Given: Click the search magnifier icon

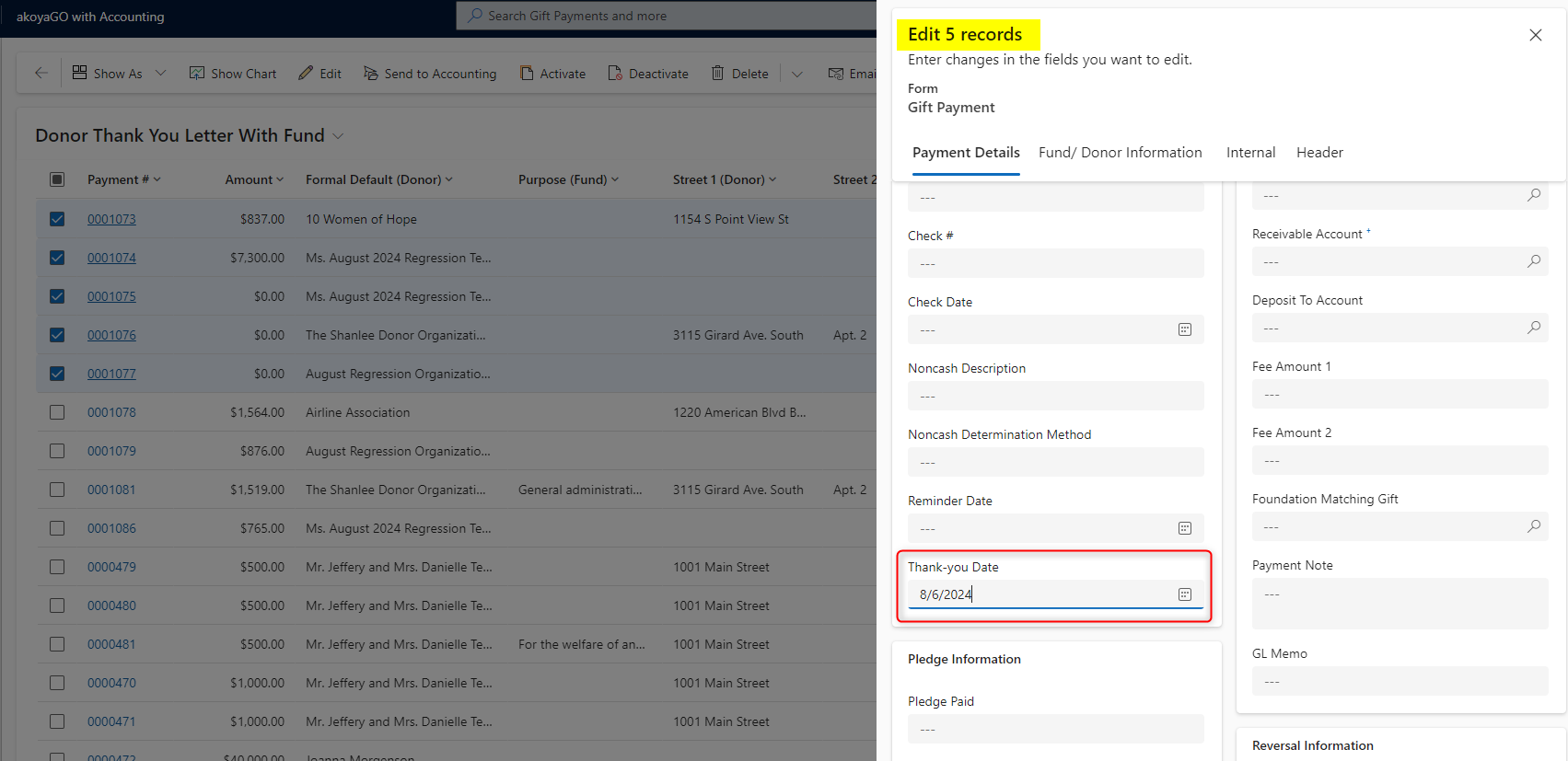Looking at the screenshot, I should [x=475, y=16].
